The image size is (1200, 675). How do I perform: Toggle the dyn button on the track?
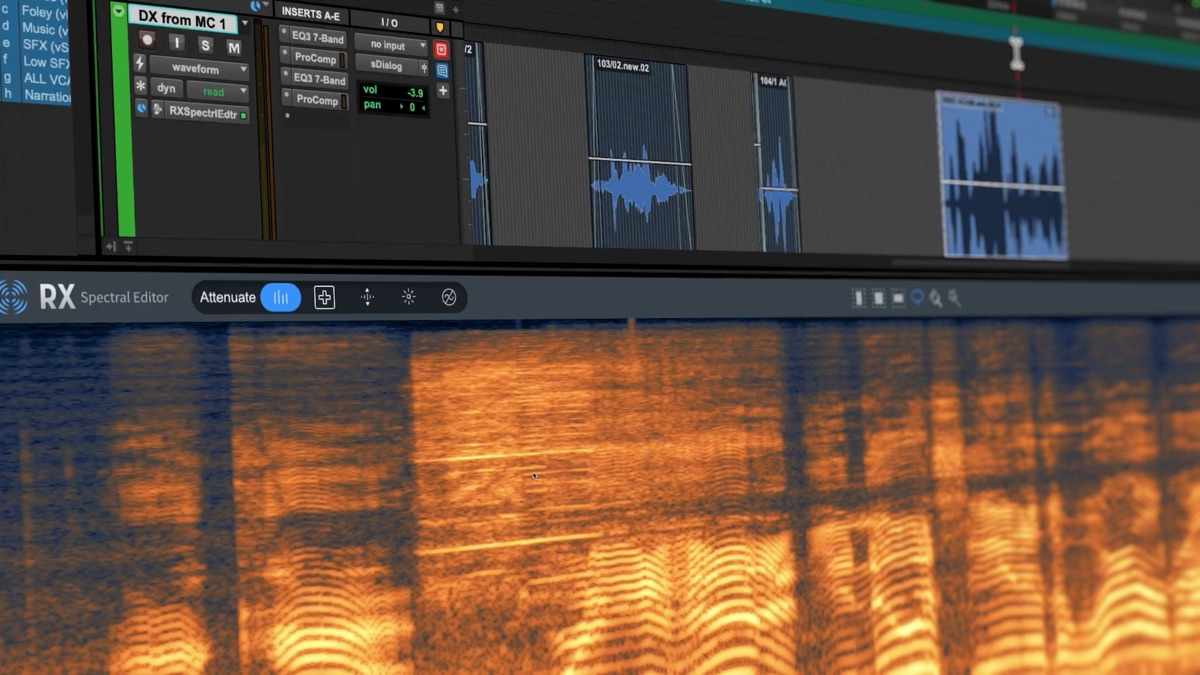(166, 88)
